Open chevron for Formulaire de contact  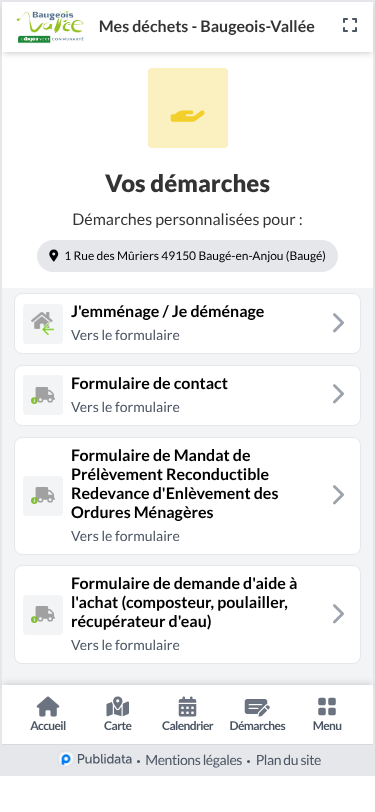pos(338,394)
